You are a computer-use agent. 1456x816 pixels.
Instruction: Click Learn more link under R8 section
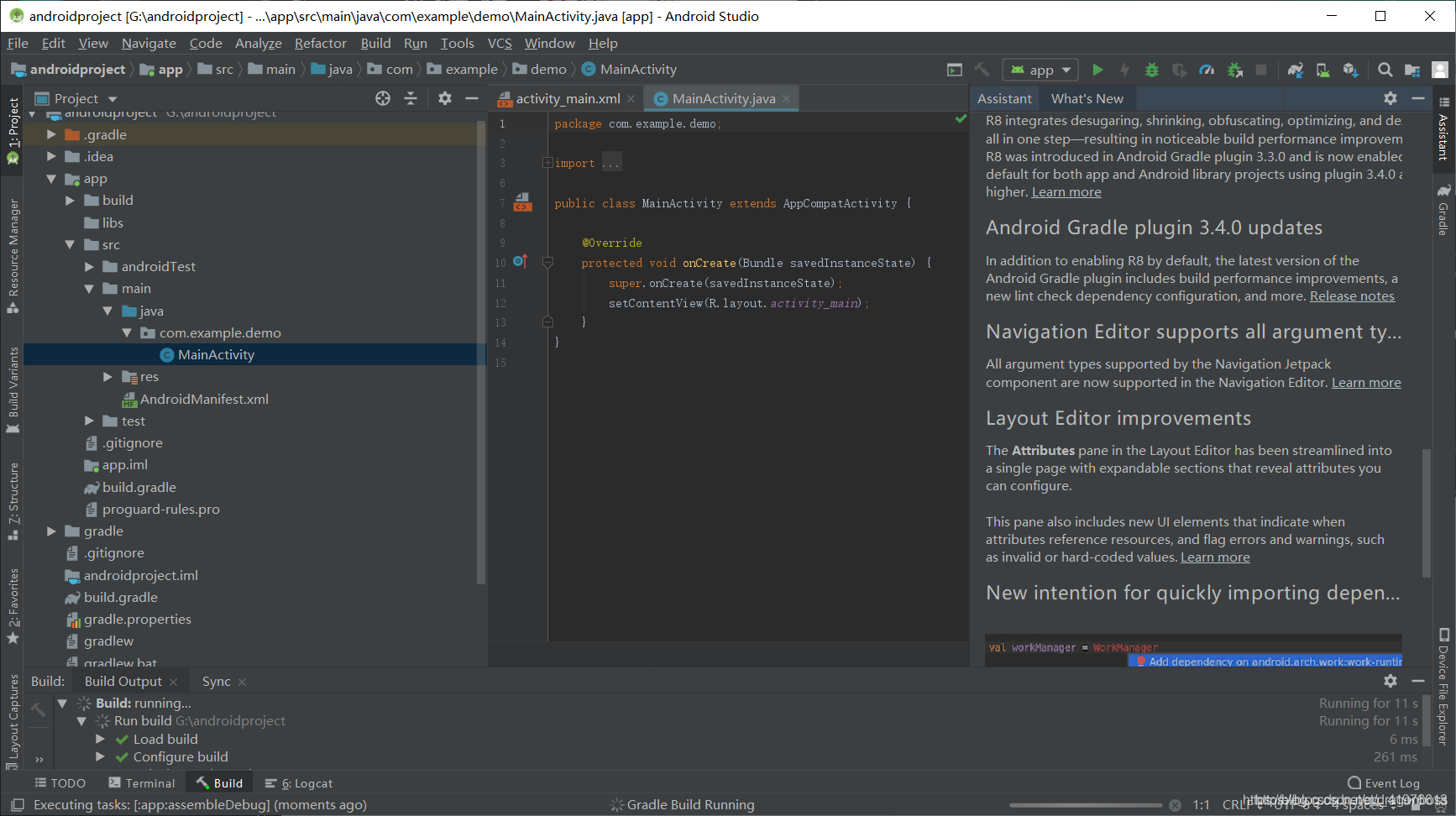point(1066,191)
